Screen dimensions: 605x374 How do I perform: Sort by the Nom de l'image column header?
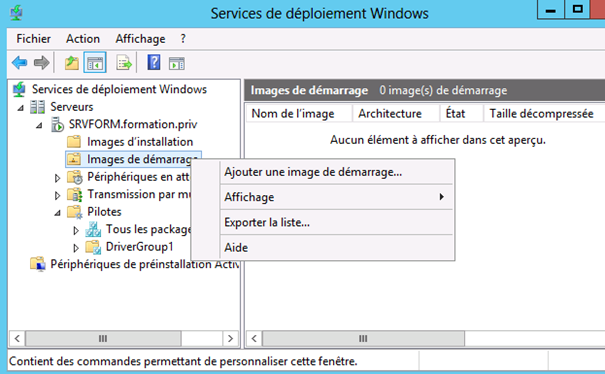coord(299,113)
